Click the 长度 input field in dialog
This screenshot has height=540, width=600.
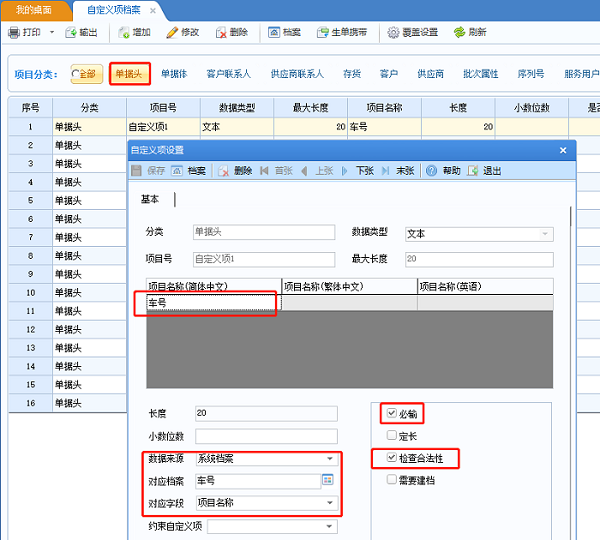pyautogui.click(x=266, y=414)
